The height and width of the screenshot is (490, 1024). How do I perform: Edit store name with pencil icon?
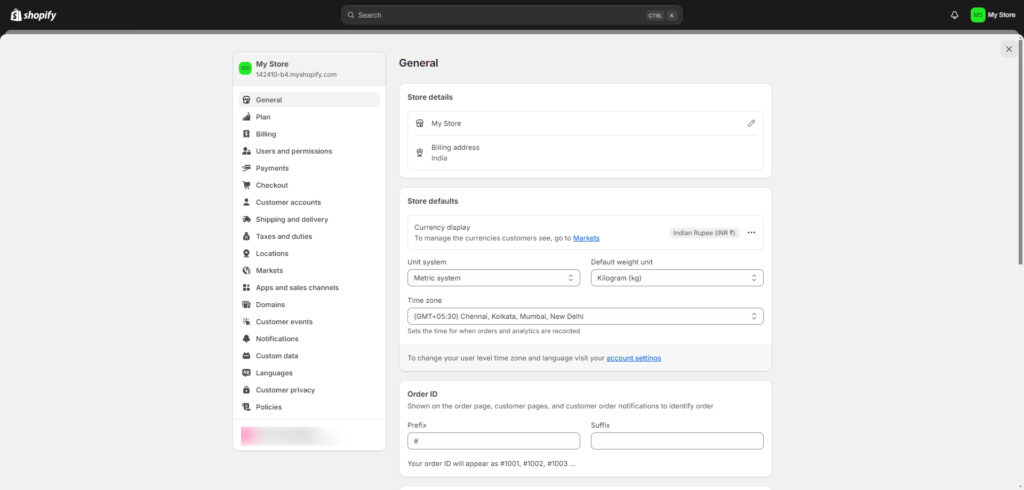tap(751, 123)
